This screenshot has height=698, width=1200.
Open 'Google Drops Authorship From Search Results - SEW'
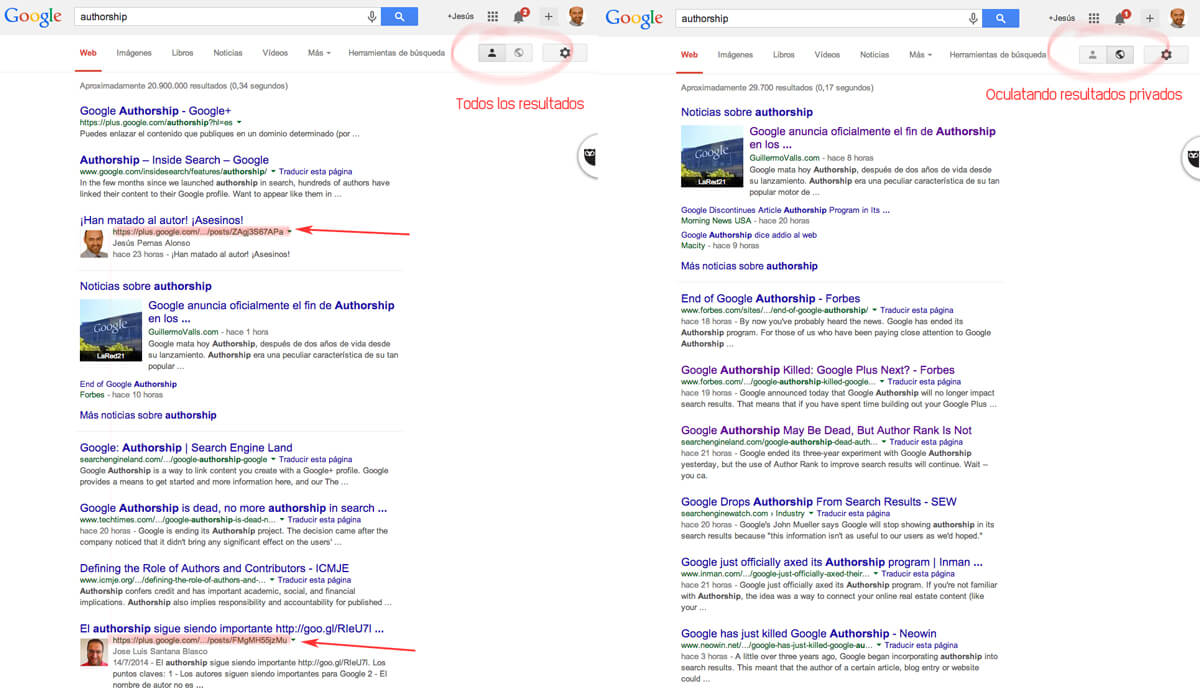[818, 502]
